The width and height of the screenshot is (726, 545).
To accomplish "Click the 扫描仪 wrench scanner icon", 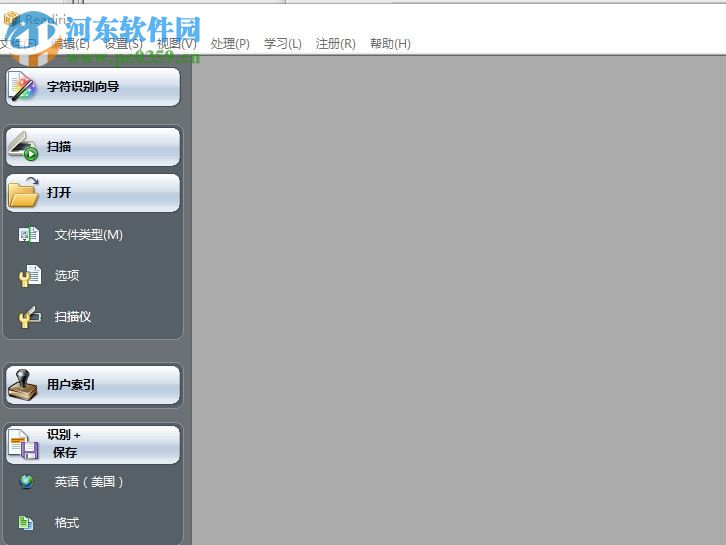I will 30,317.
